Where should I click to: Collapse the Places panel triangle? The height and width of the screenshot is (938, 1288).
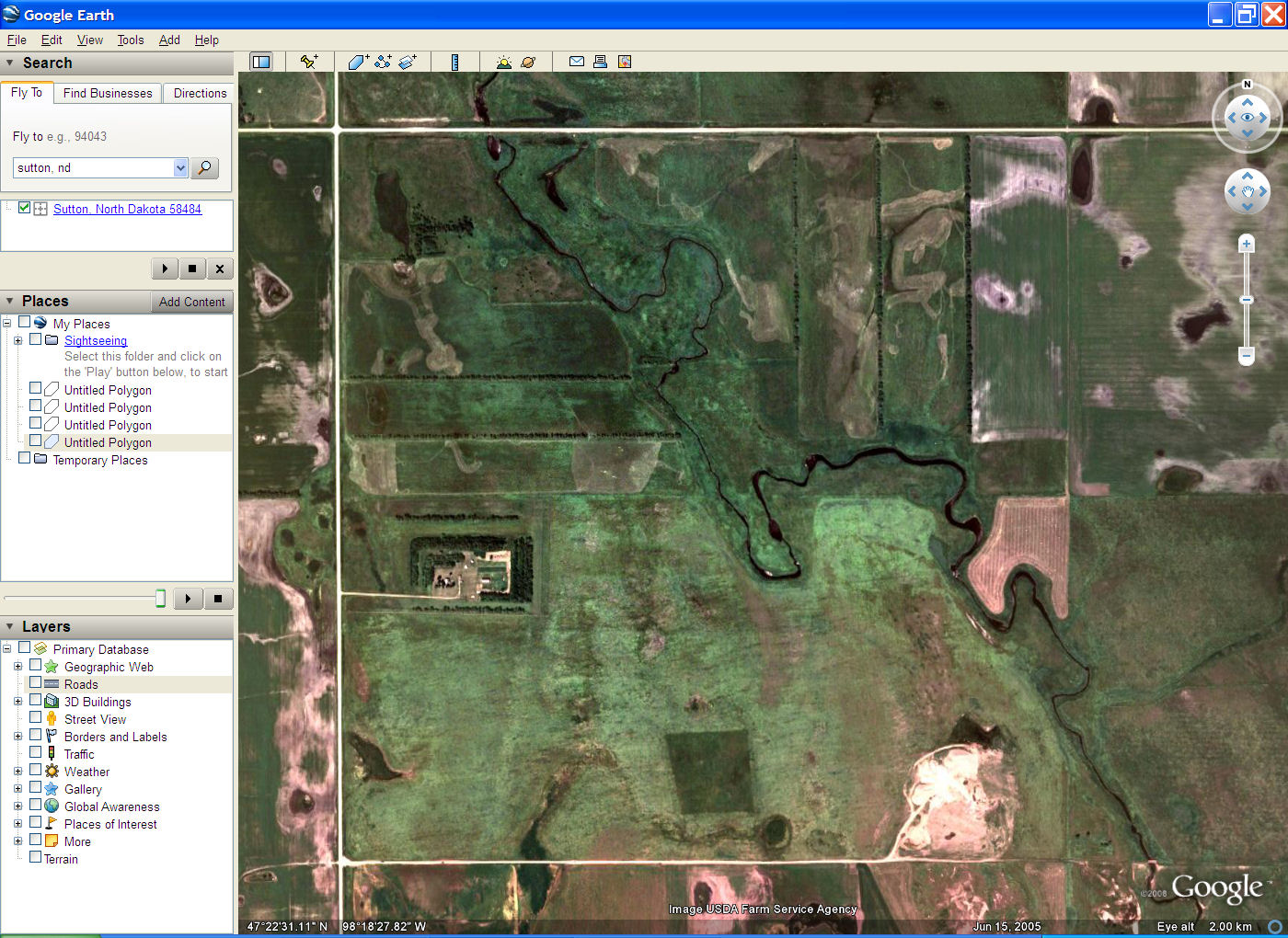pyautogui.click(x=9, y=301)
